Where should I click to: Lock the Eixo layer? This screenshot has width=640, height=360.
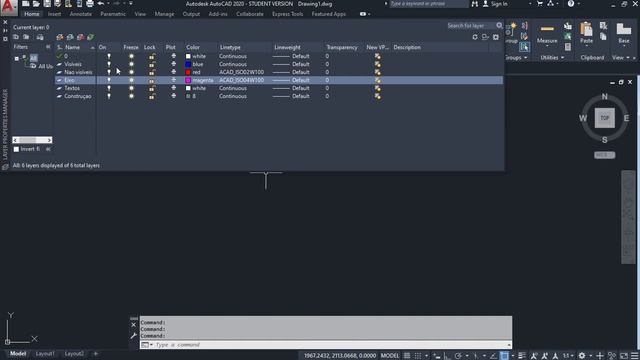point(151,80)
